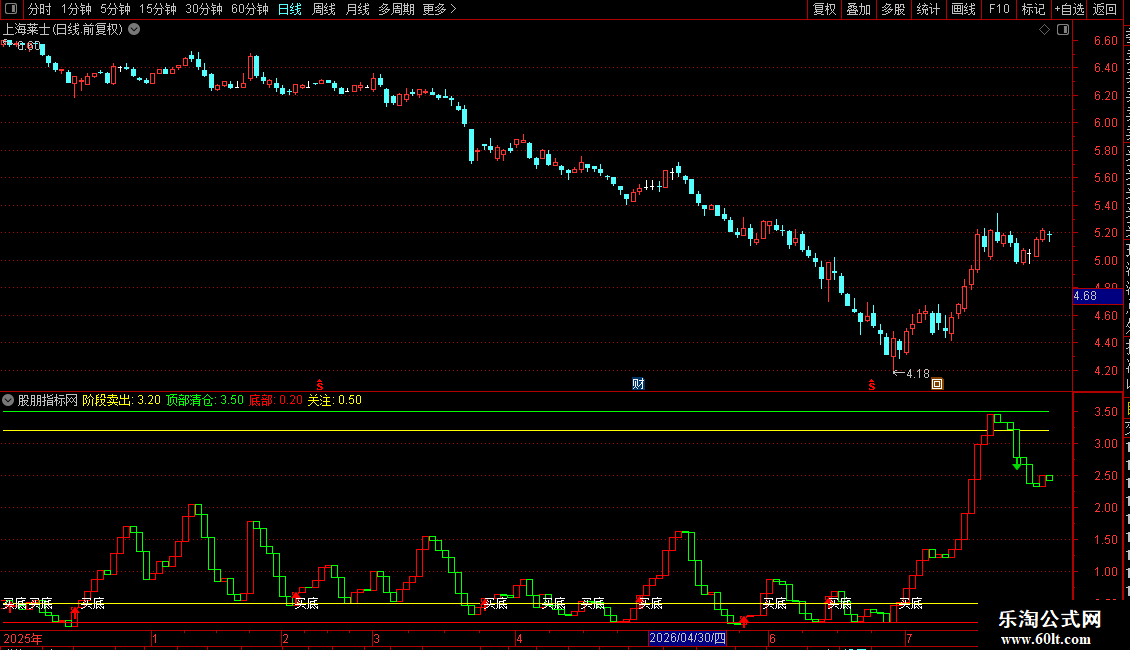The height and width of the screenshot is (650, 1130).
Task: Click the 2025年 label on time axis
Action: tap(23, 638)
